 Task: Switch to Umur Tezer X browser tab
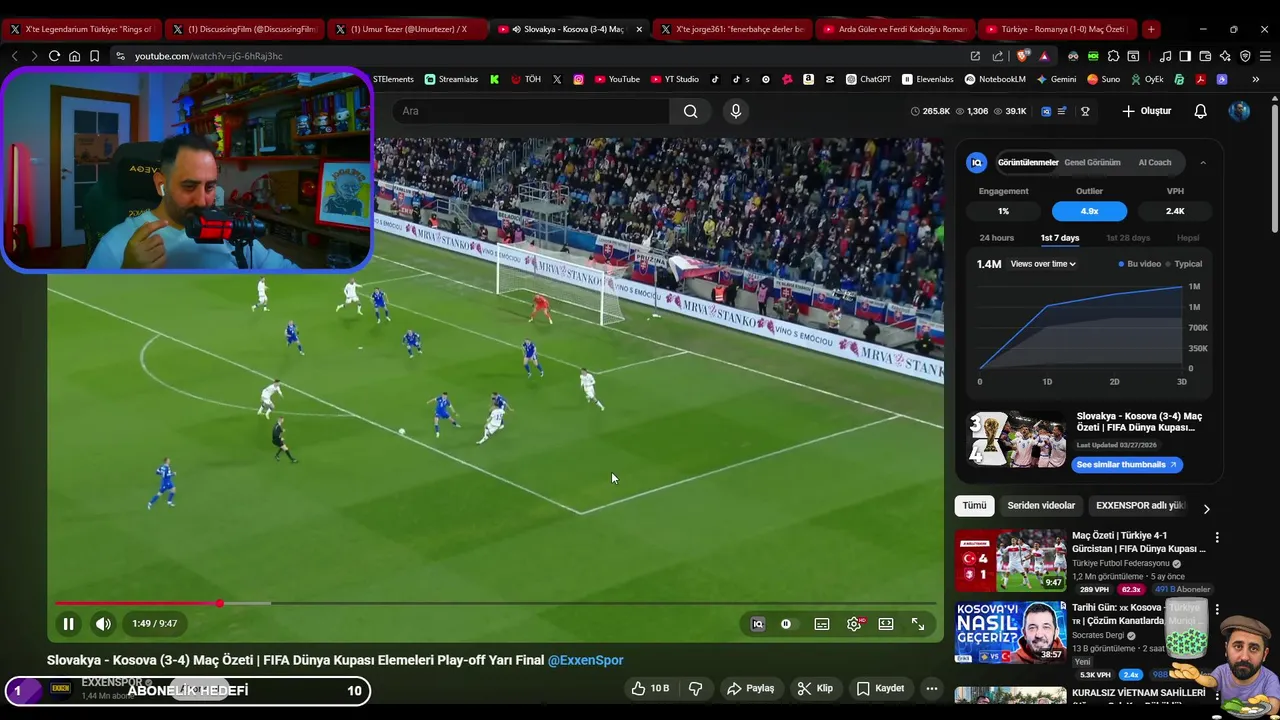click(407, 29)
